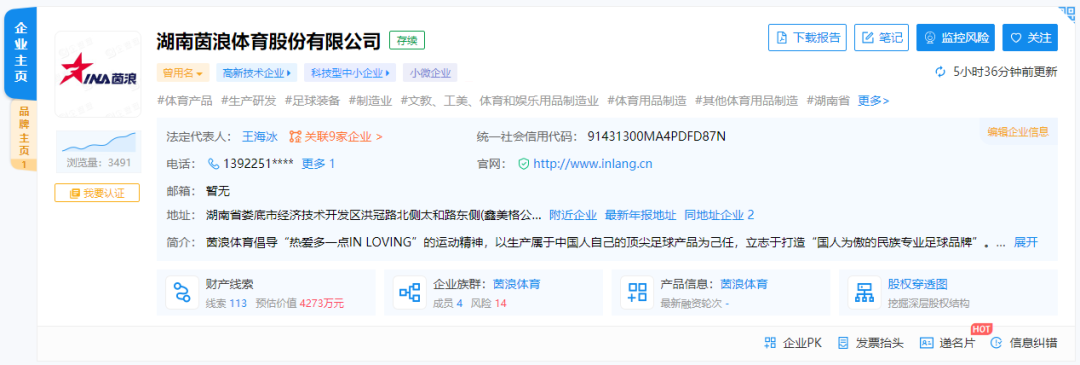The image size is (1080, 365).
Task: Click the phone icon beside the number
Action: click(x=213, y=164)
